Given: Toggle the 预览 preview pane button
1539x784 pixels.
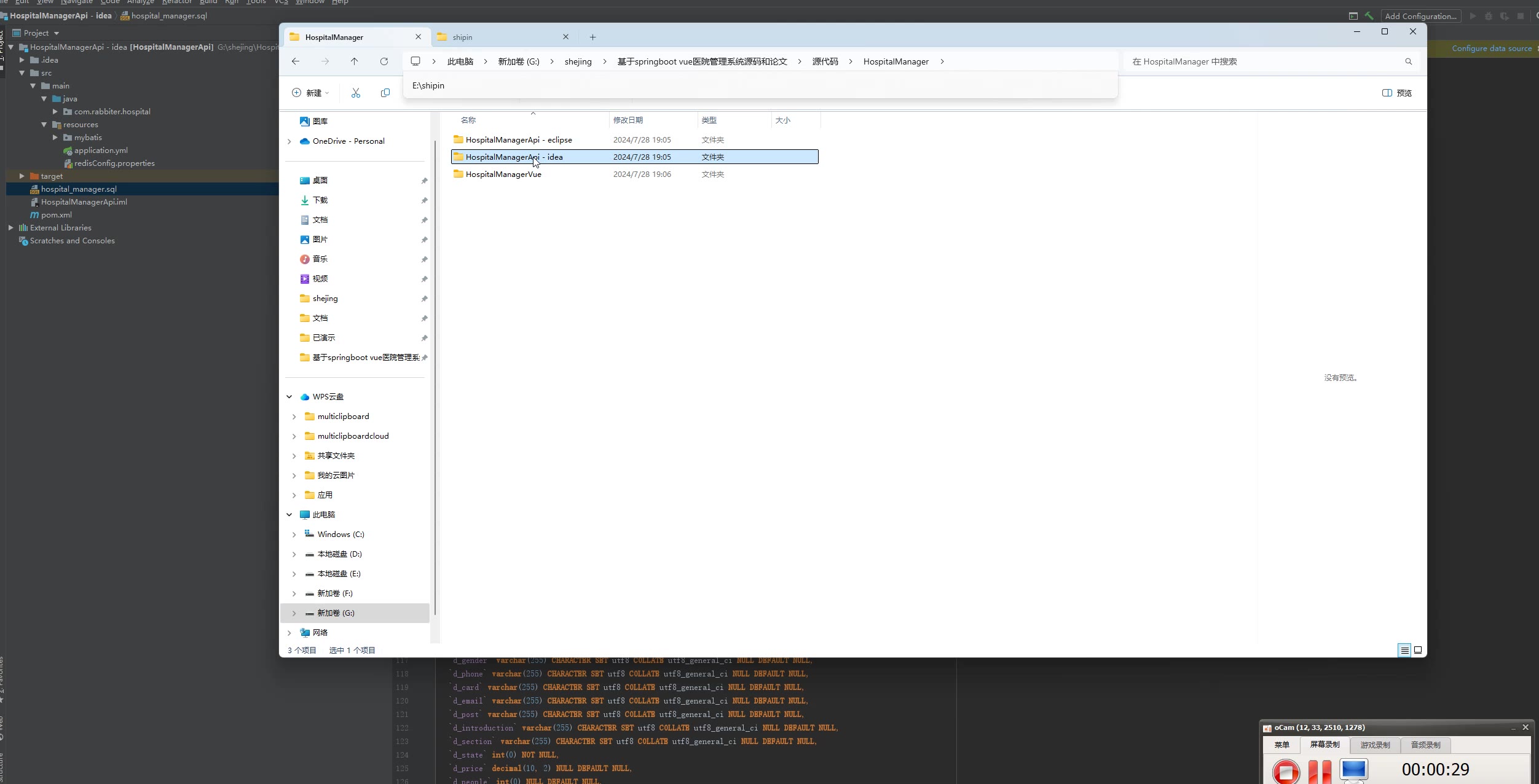Looking at the screenshot, I should [1396, 93].
